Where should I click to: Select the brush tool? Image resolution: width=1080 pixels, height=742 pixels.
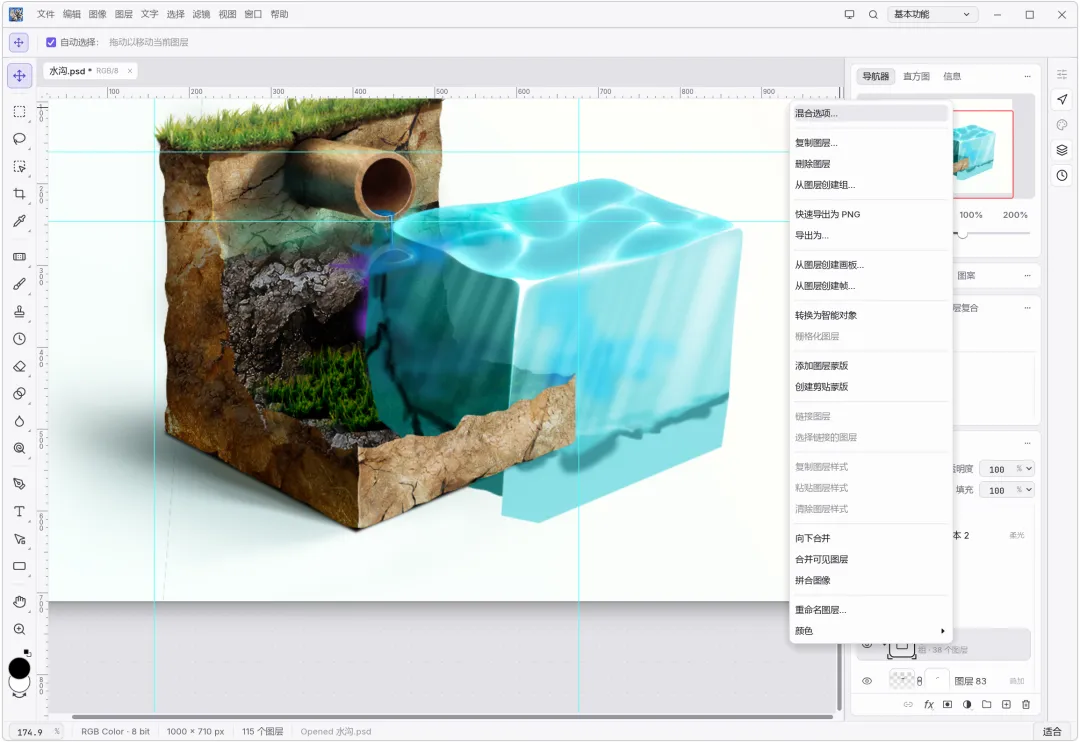[x=19, y=284]
